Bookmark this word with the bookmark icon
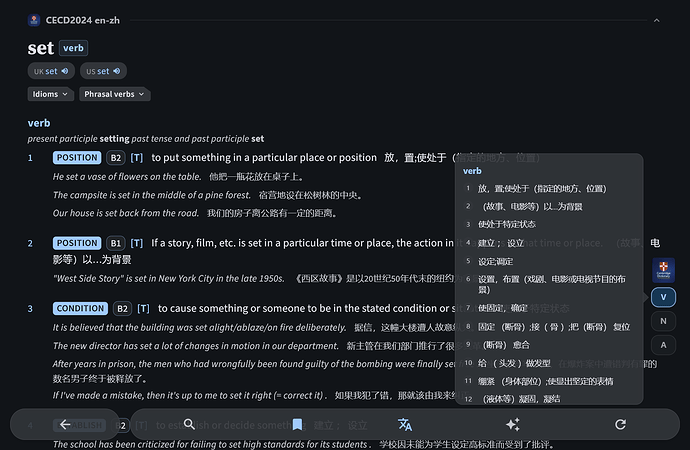Viewport: 690px width, 450px height. point(297,425)
